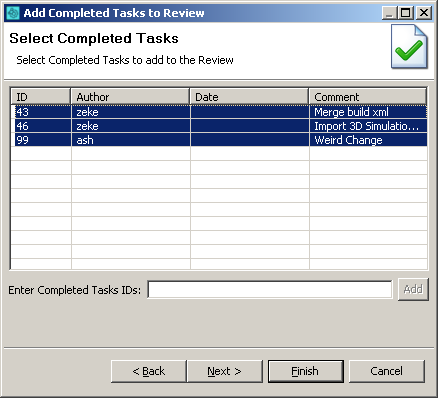Sort table by ID column header
Image resolution: width=438 pixels, height=398 pixels.
click(40, 97)
